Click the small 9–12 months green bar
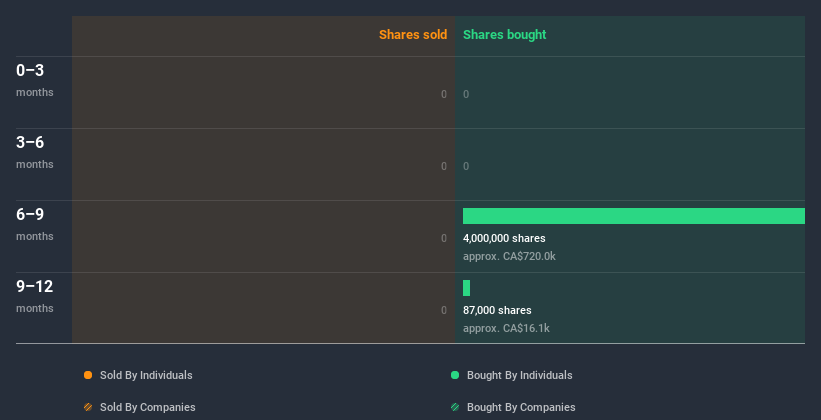 click(x=467, y=288)
